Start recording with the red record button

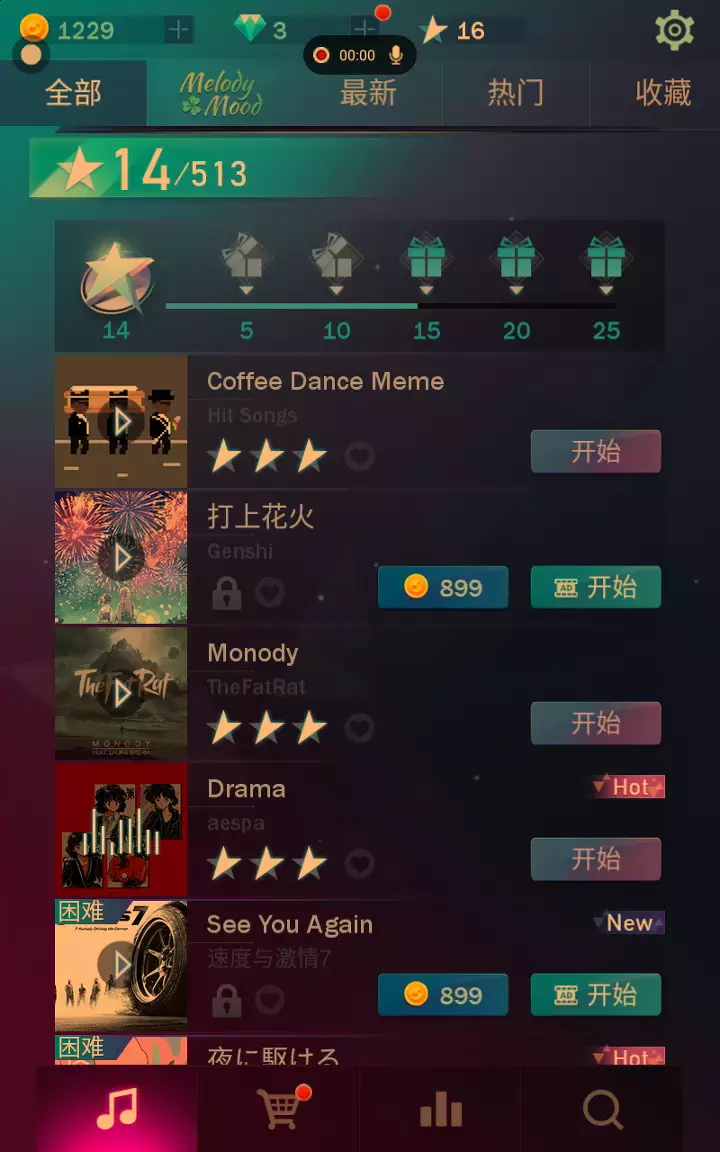pyautogui.click(x=321, y=55)
